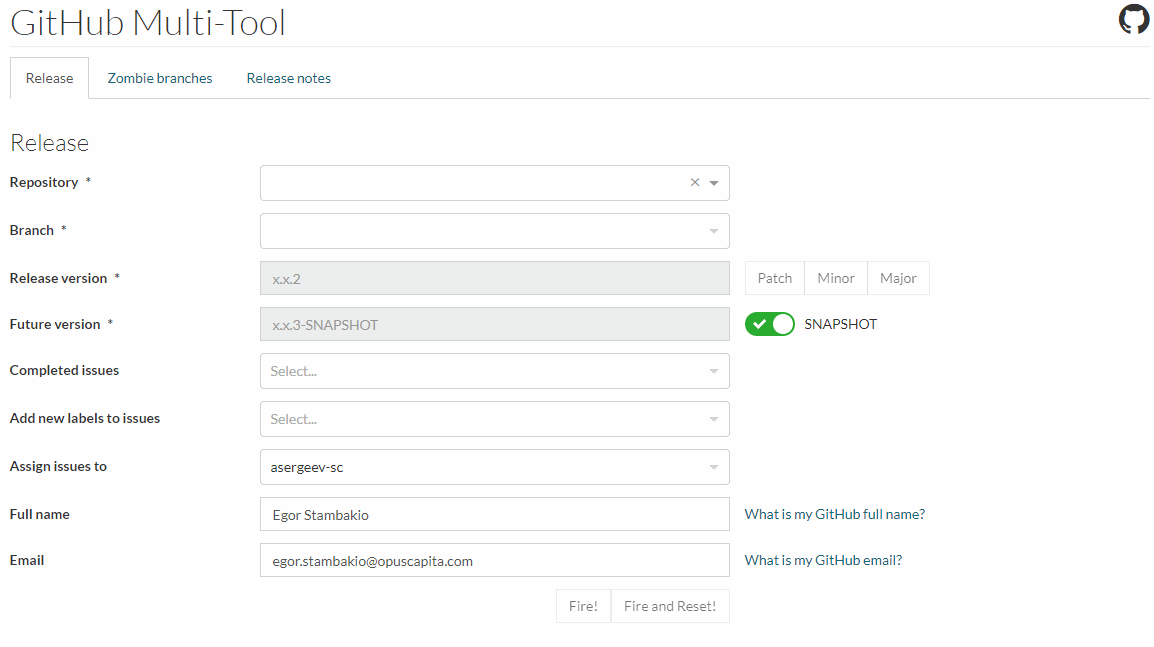Open Assign issues to dropdown
Image resolution: width=1154 pixels, height=647 pixels.
pos(494,467)
